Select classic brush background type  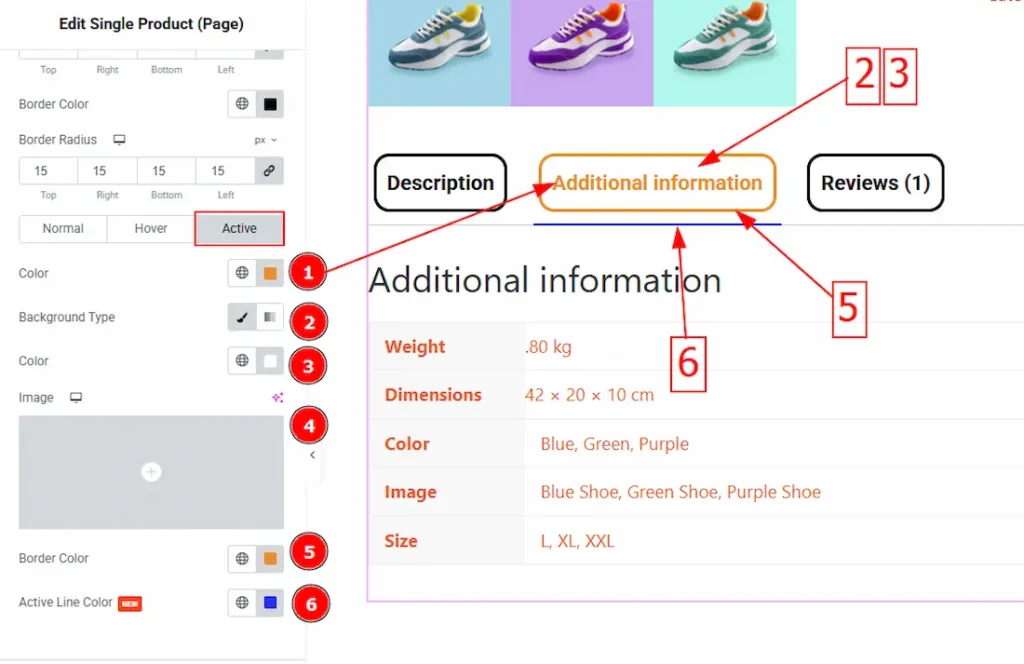(x=242, y=318)
